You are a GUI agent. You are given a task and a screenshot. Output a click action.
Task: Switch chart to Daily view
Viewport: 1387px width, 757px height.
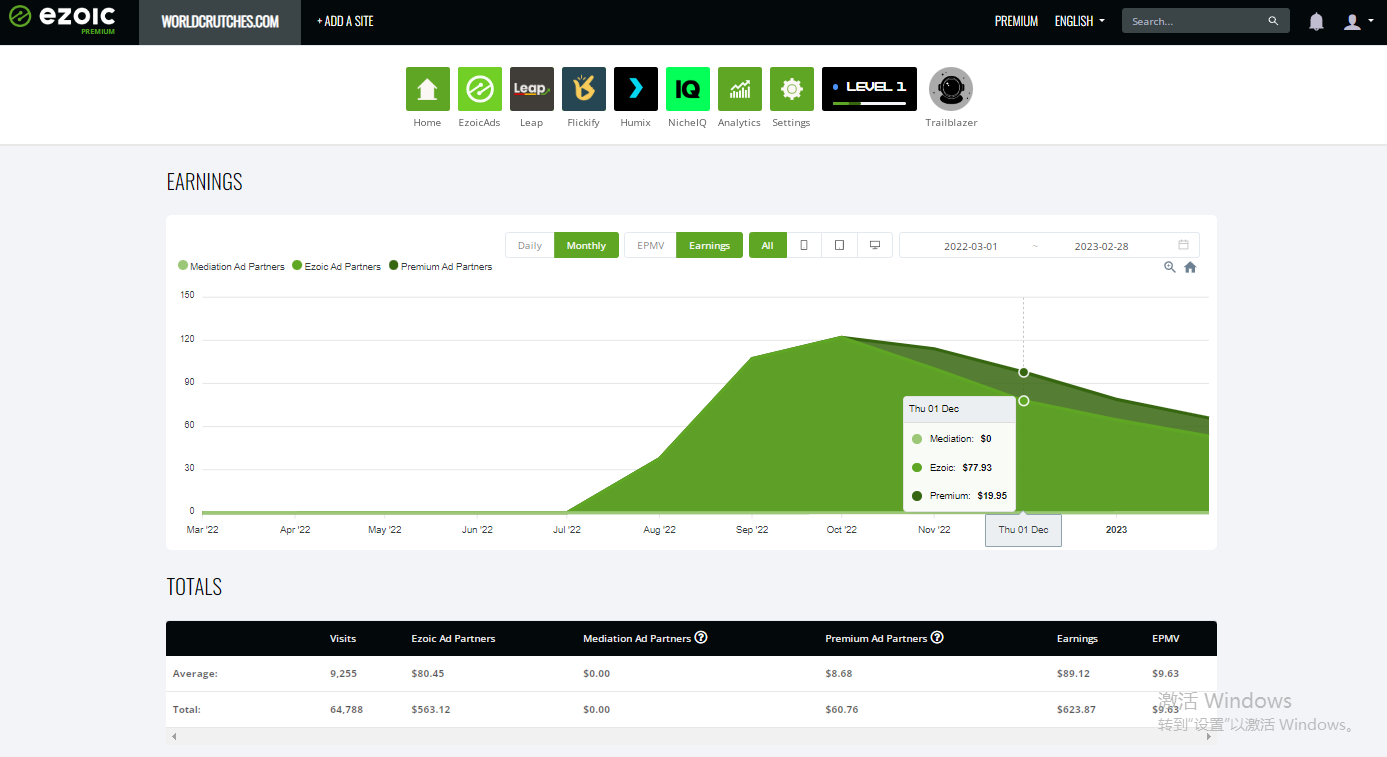(530, 245)
